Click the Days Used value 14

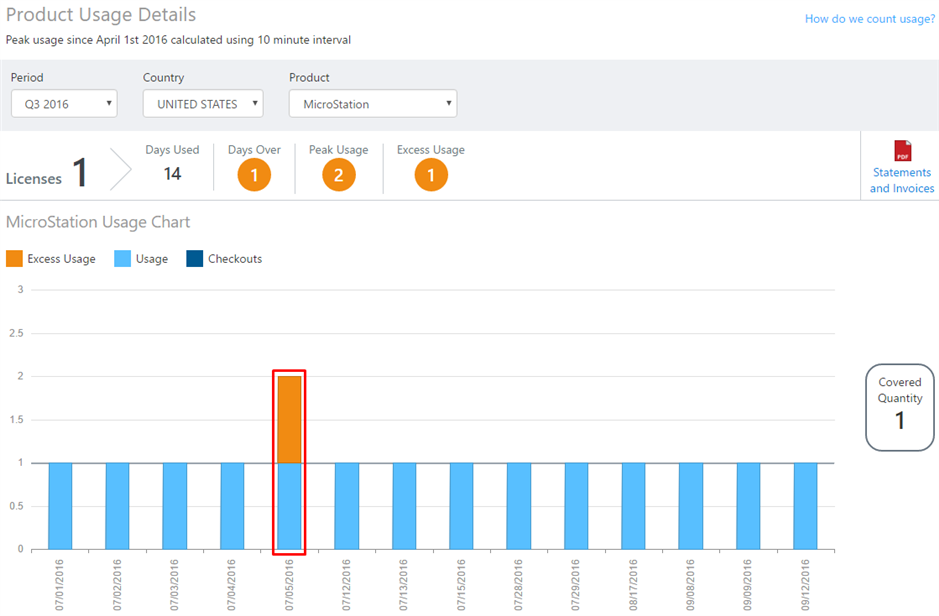(172, 174)
